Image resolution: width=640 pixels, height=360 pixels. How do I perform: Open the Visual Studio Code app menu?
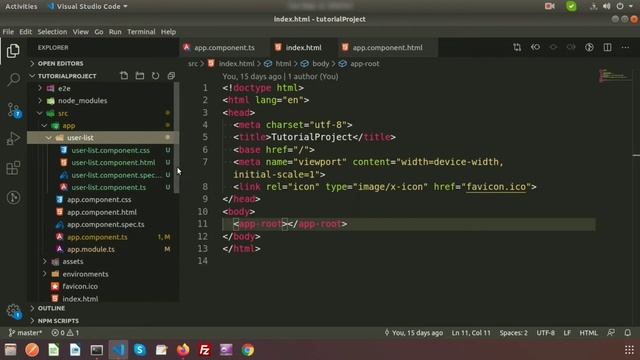click(87, 6)
